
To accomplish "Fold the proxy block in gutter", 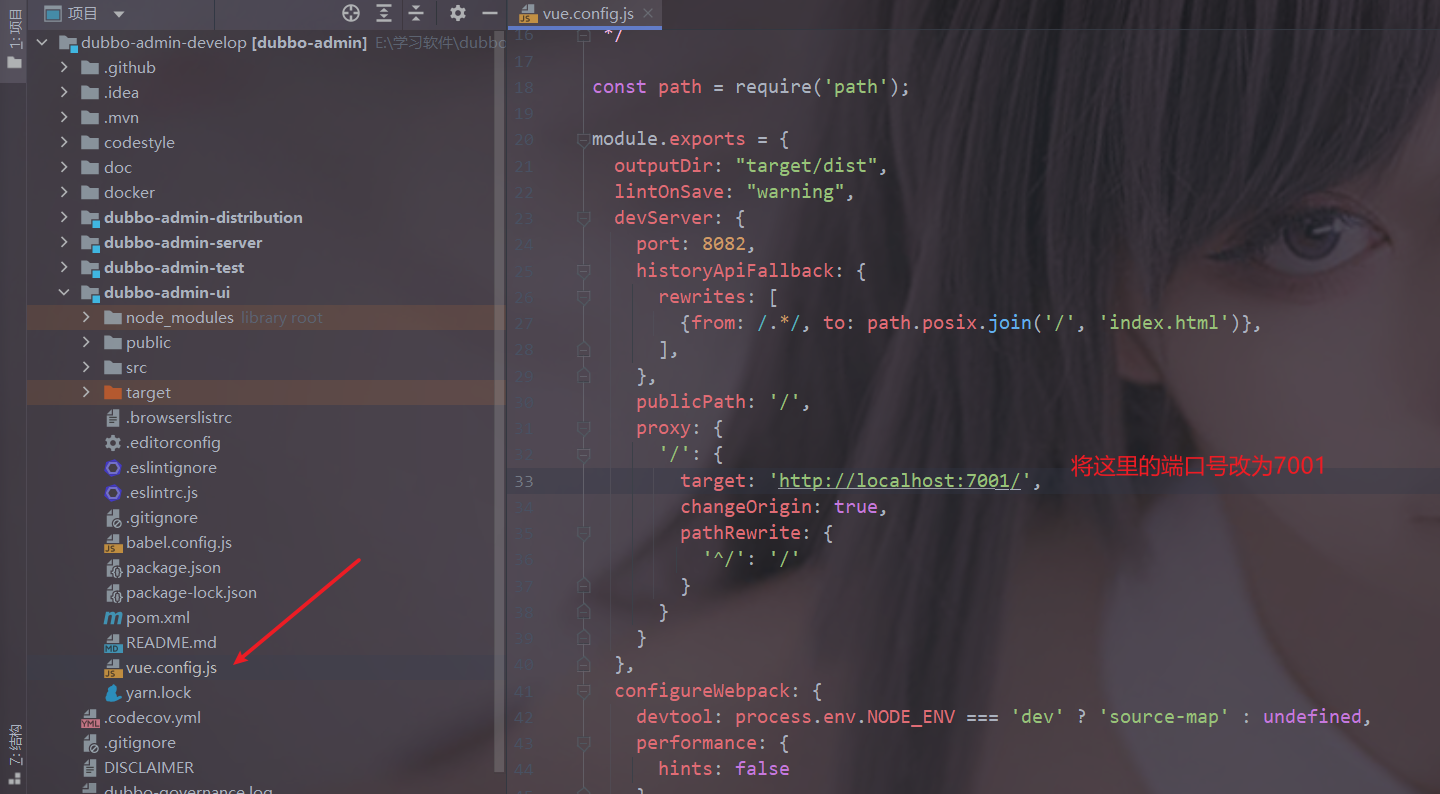I will [583, 428].
